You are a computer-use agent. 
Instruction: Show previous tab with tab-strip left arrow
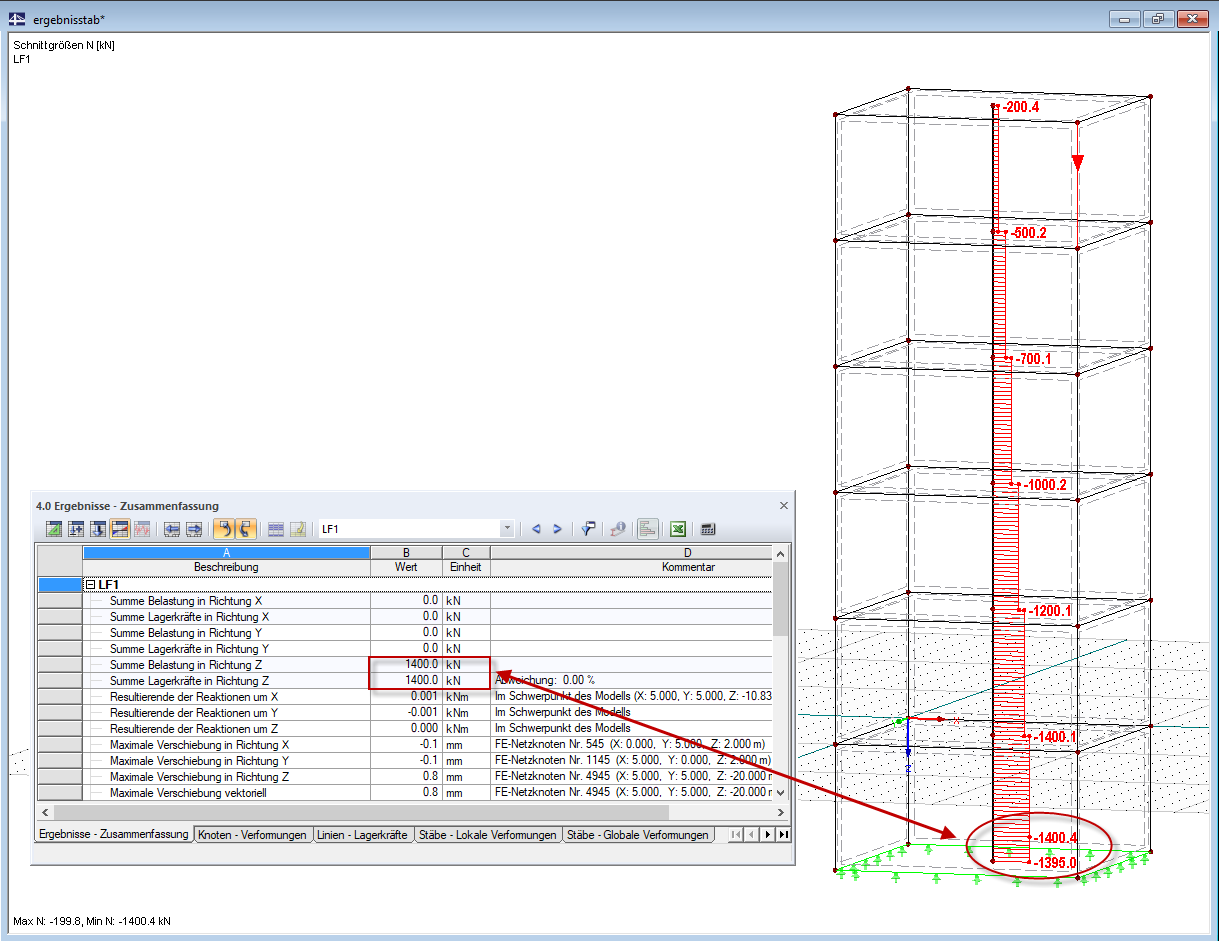(752, 834)
